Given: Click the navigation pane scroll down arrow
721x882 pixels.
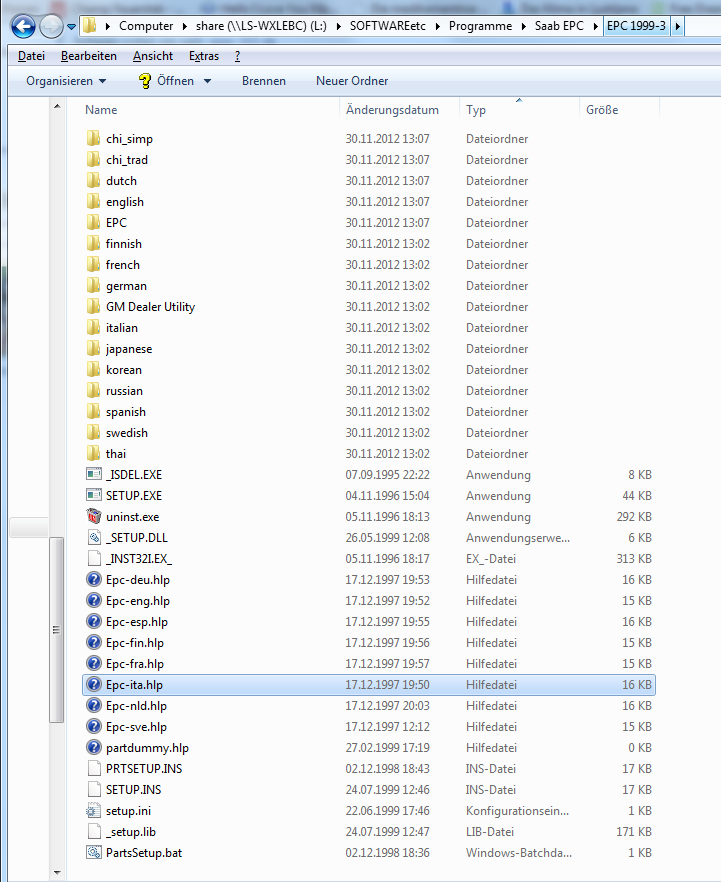Looking at the screenshot, I should pyautogui.click(x=57, y=872).
